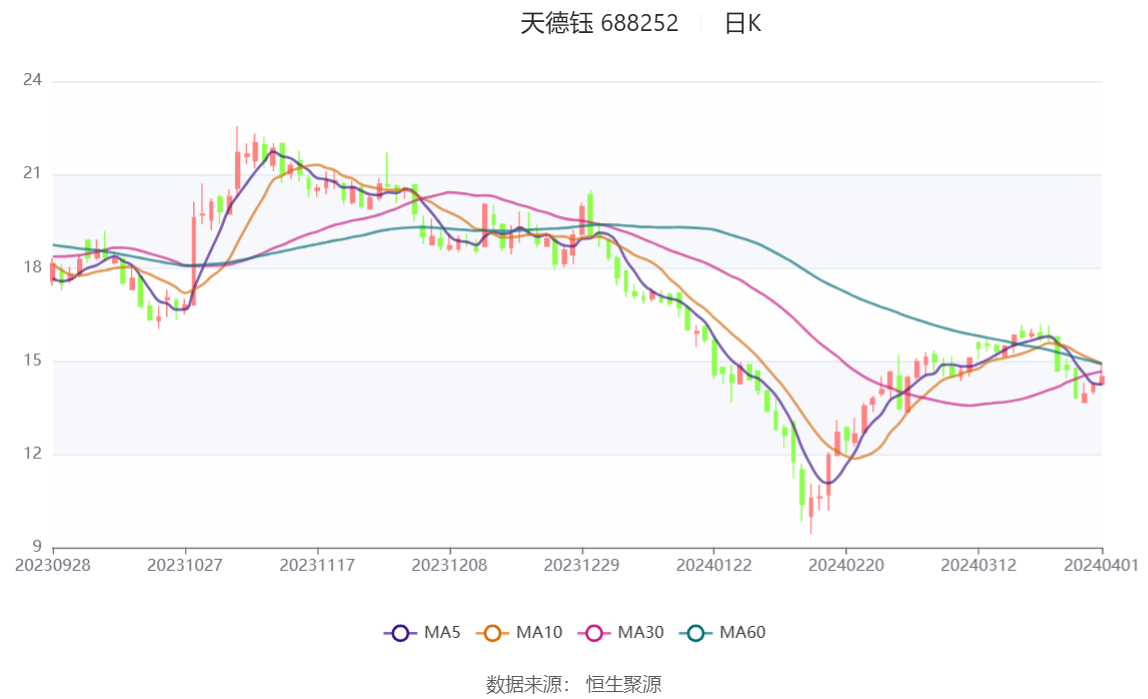
Task: Click the 20240220 date tick
Action: pyautogui.click(x=846, y=565)
